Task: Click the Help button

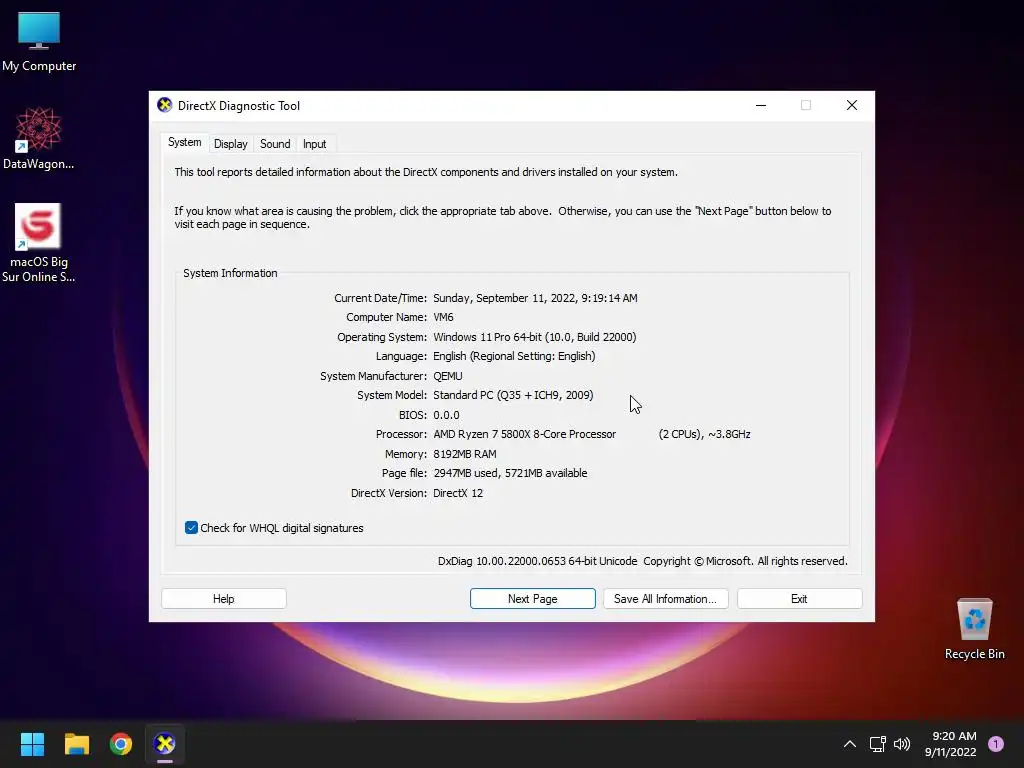Action: (223, 599)
